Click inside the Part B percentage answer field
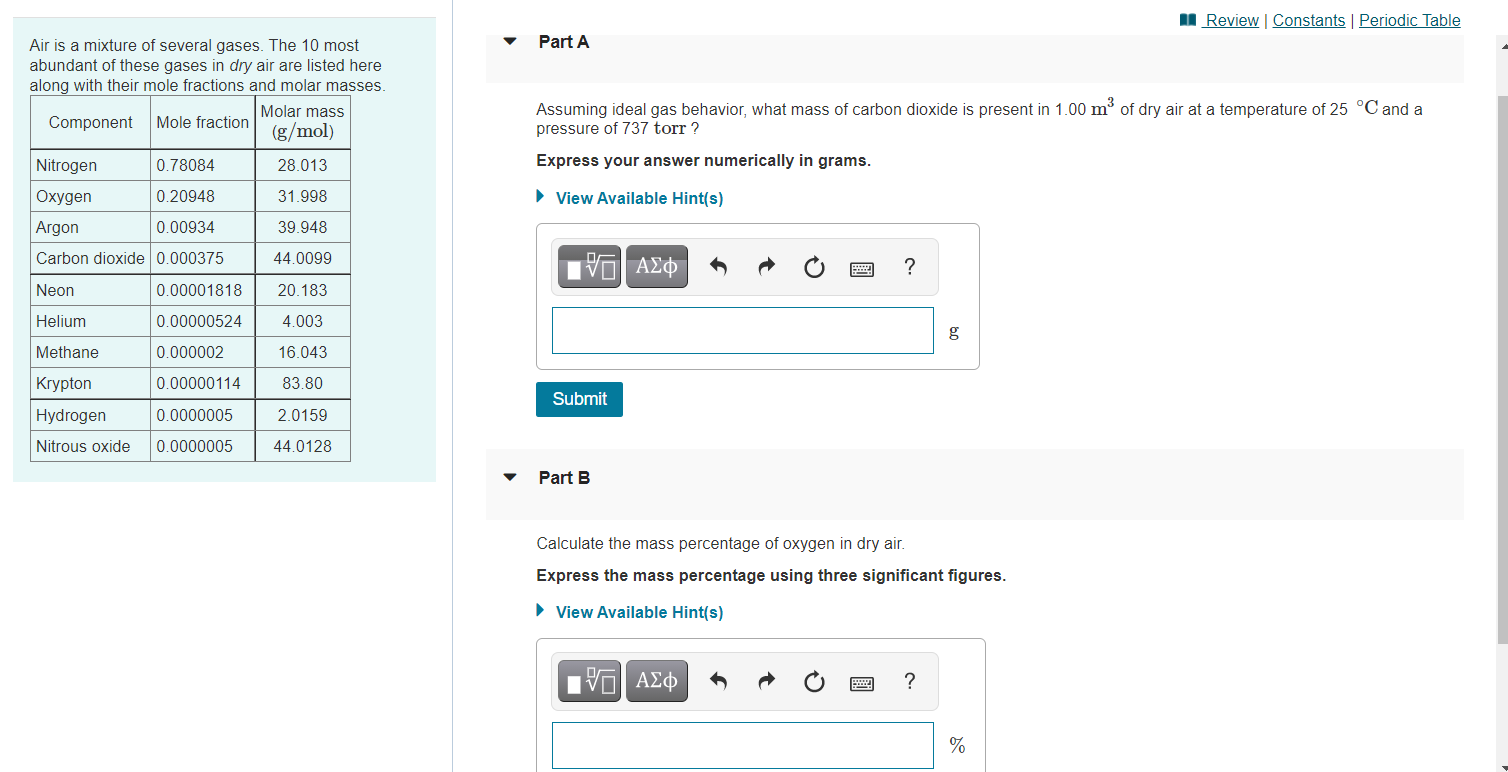Image resolution: width=1508 pixels, height=772 pixels. 742,745
